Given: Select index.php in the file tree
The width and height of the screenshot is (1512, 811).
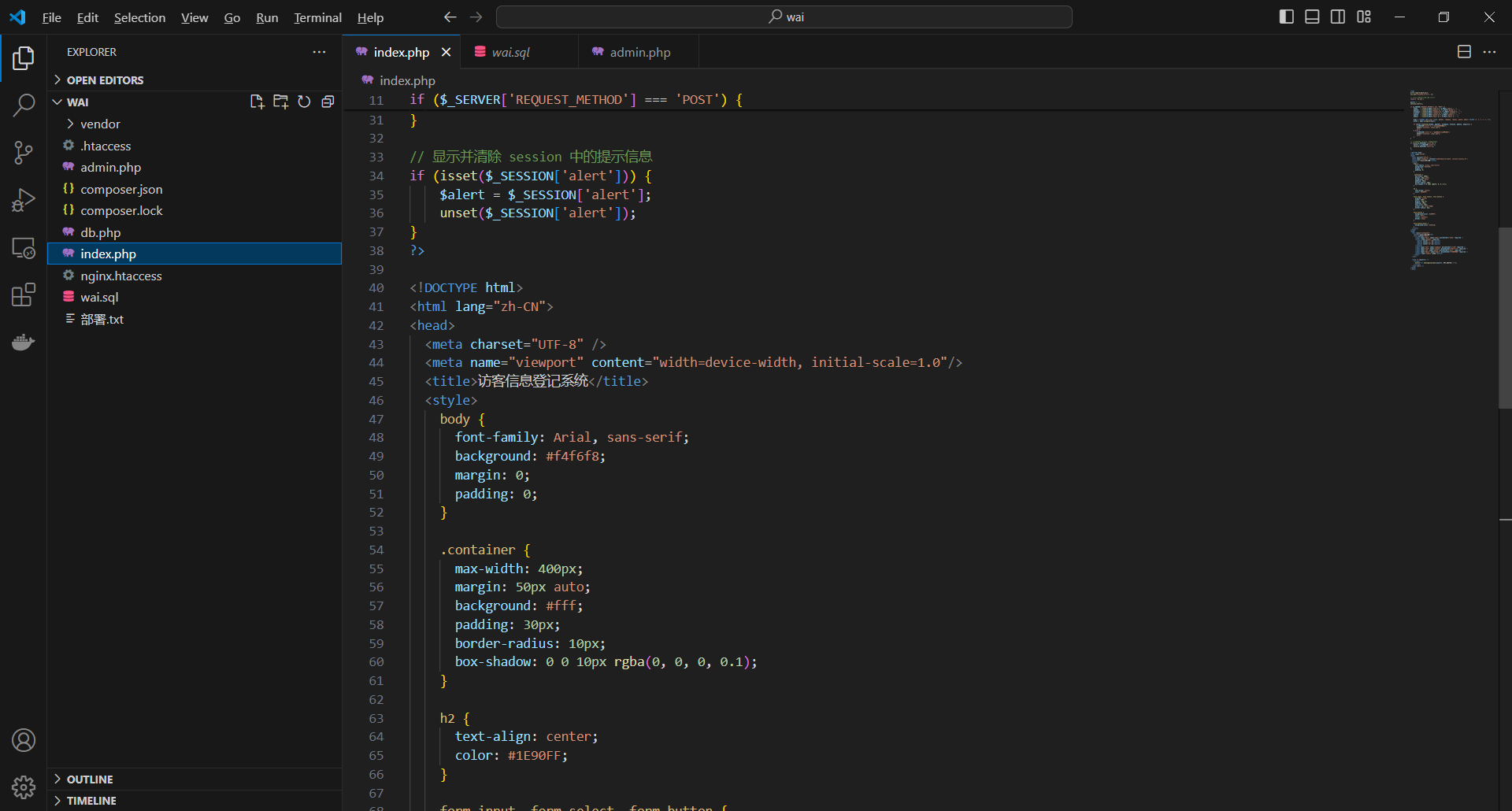Looking at the screenshot, I should click(x=195, y=254).
